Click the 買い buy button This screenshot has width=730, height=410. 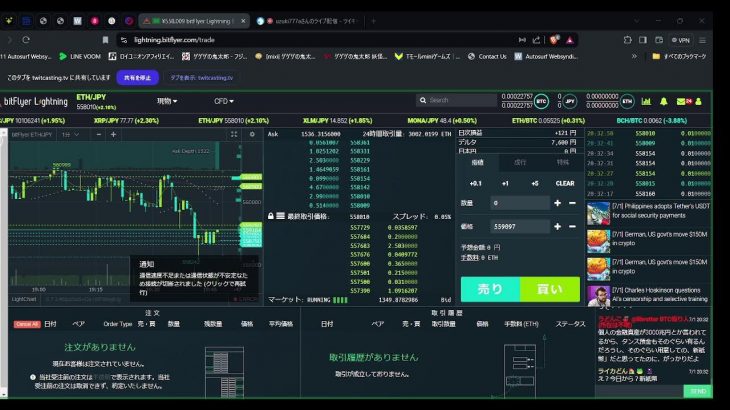click(550, 289)
